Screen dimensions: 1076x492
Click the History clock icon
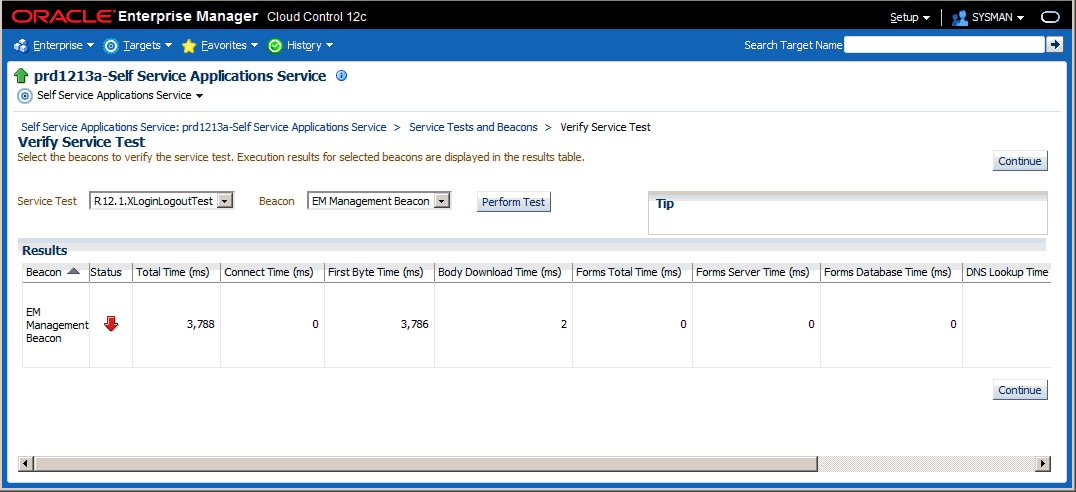point(275,45)
